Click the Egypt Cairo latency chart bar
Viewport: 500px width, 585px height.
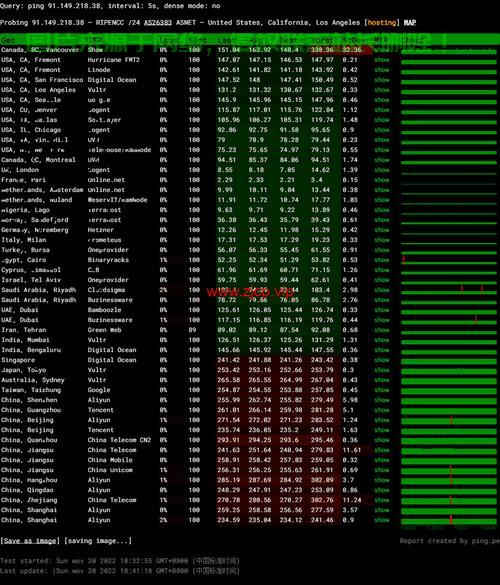[x=449, y=260]
